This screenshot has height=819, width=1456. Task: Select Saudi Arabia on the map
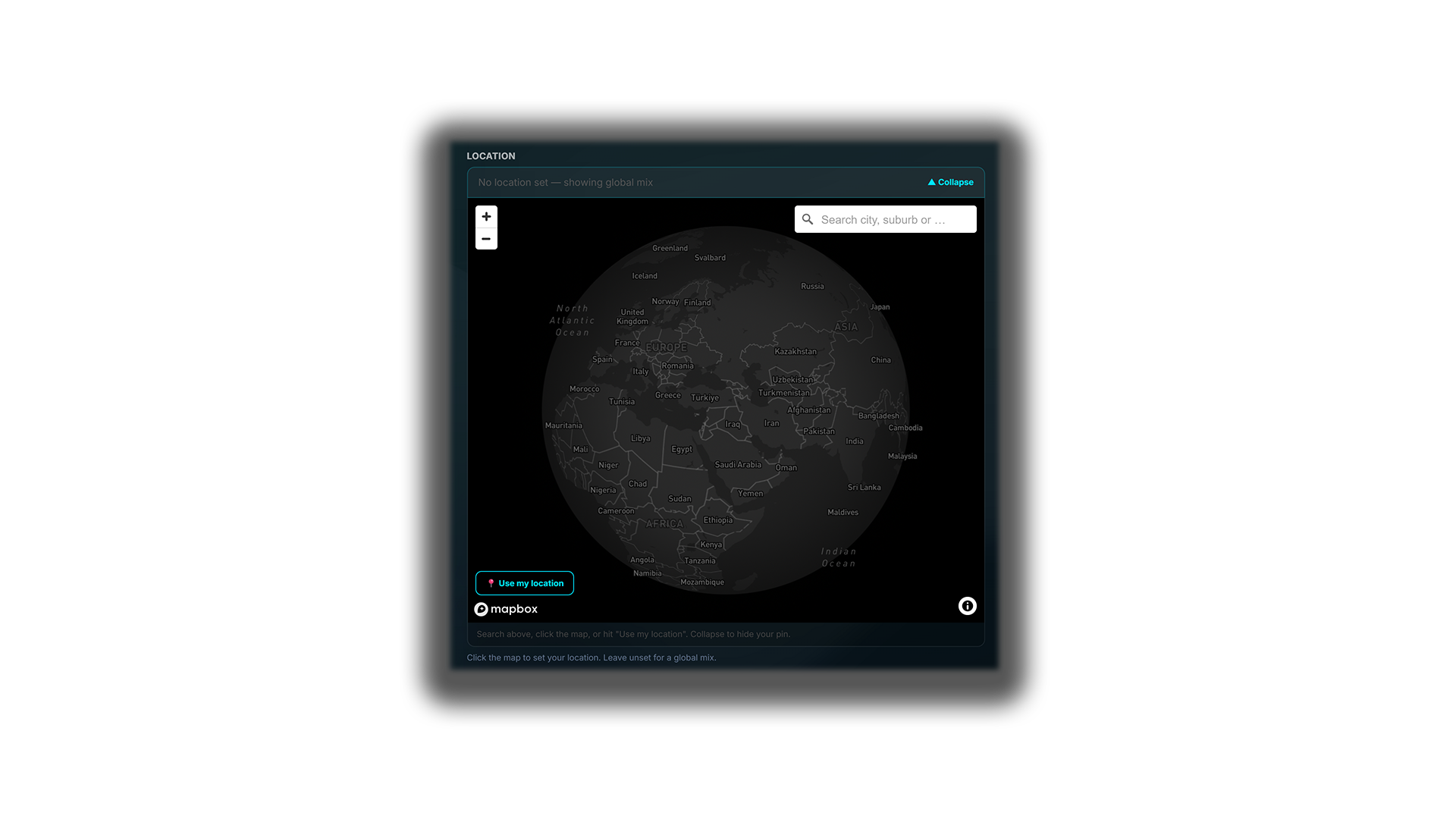[738, 465]
